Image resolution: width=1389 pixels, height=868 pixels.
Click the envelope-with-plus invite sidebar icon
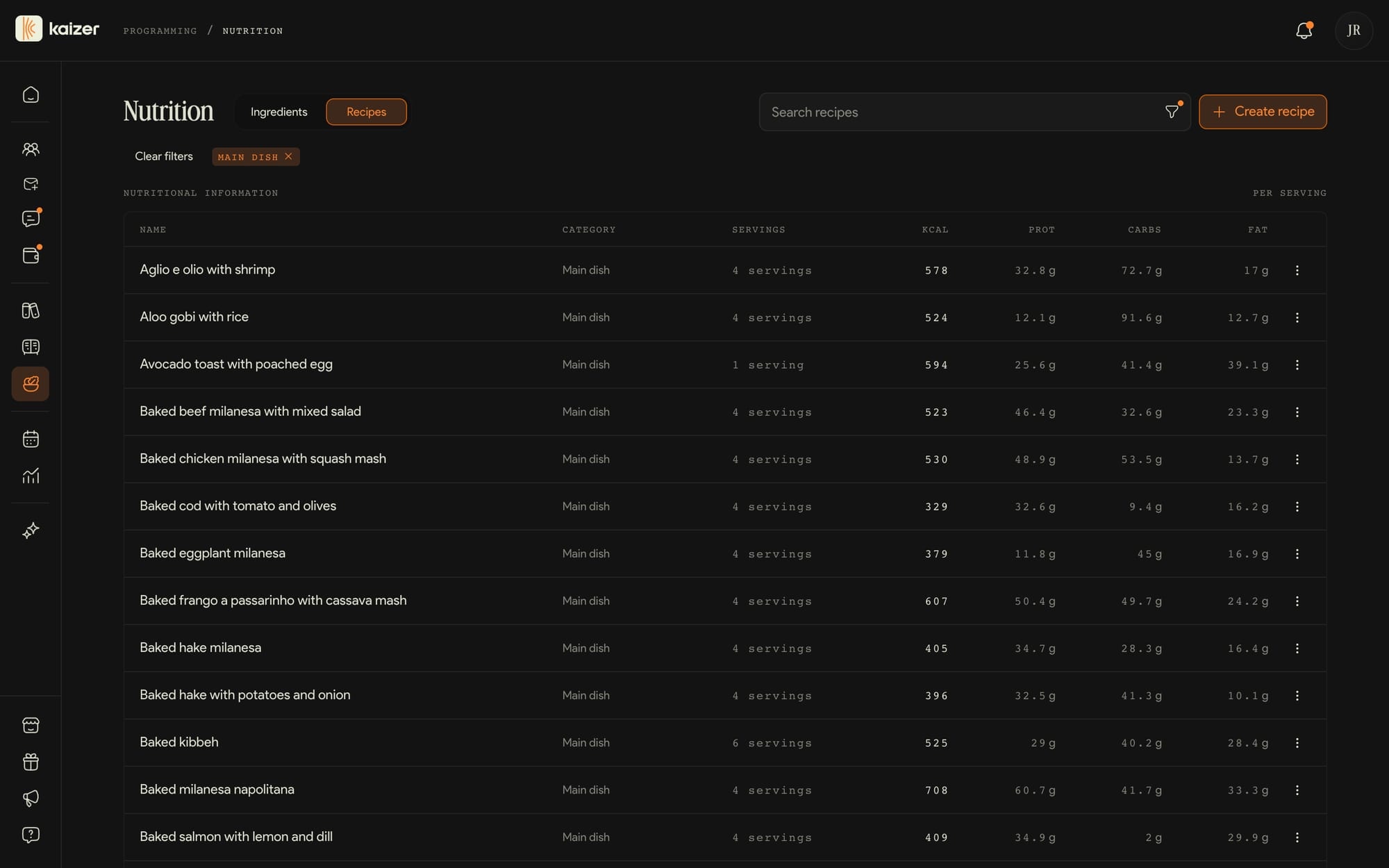[31, 184]
